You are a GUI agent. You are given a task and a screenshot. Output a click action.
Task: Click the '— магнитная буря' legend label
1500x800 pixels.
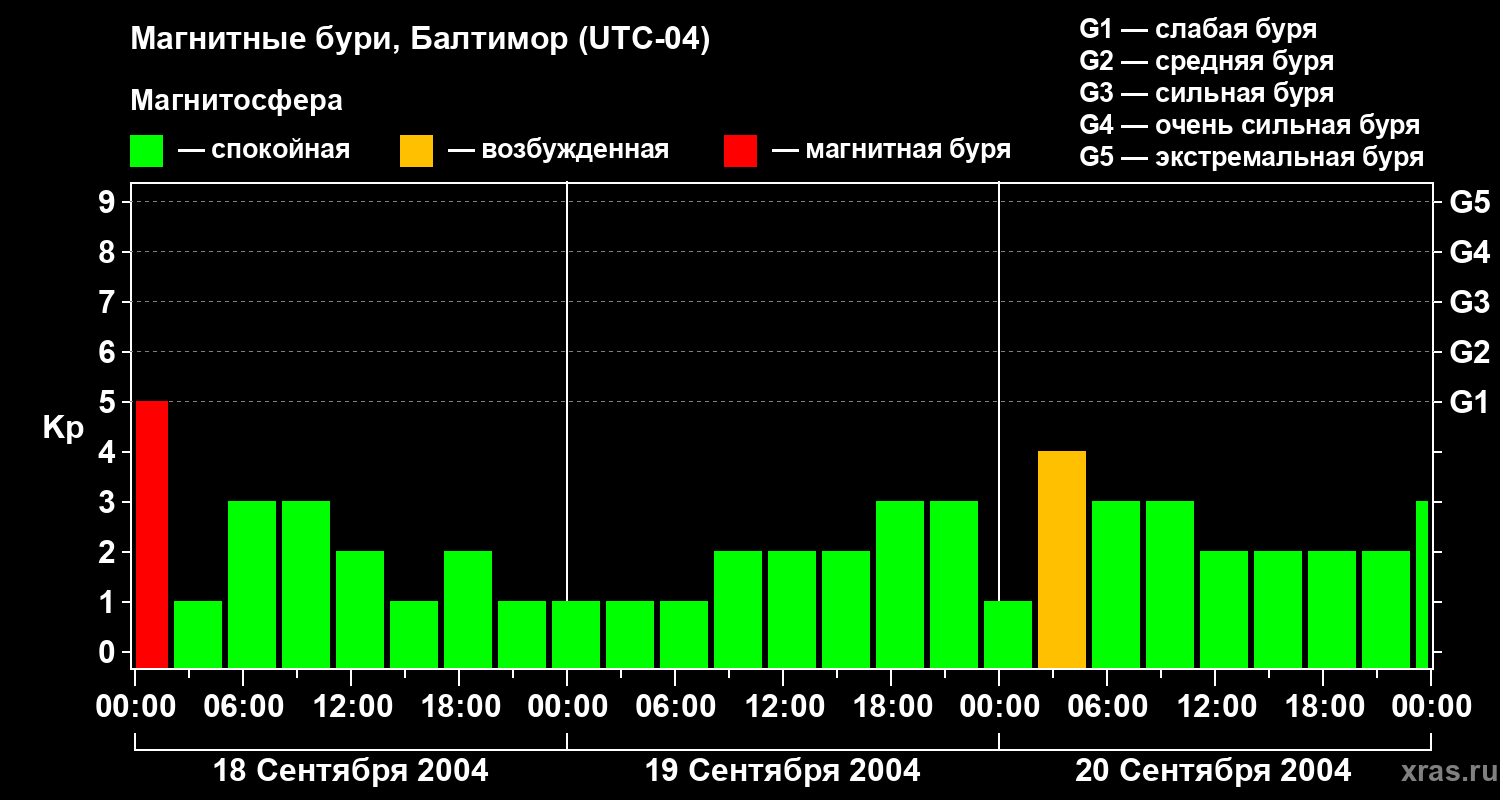(891, 150)
